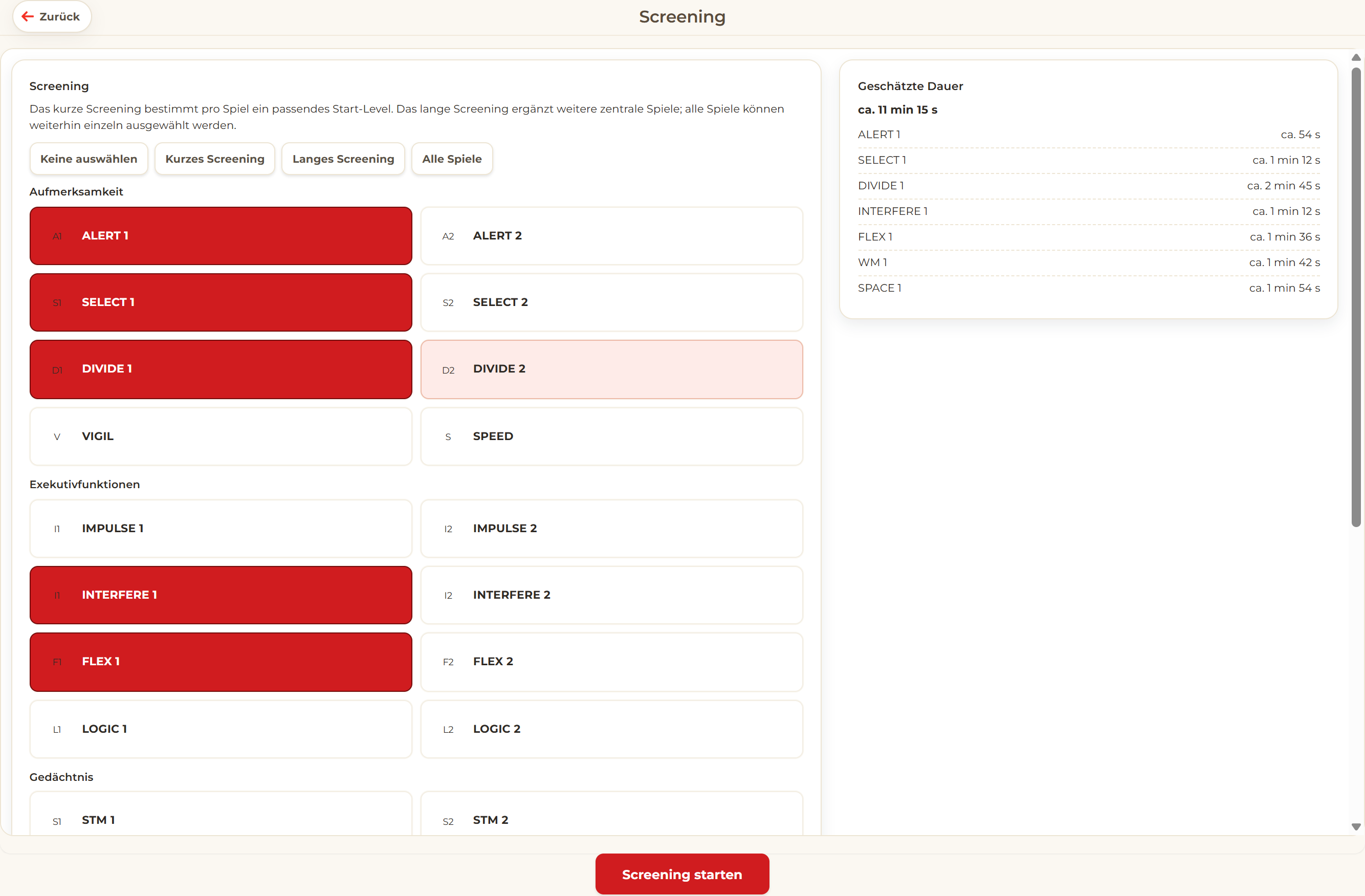The height and width of the screenshot is (896, 1365).
Task: Select the LOGIC 2 game tile
Action: pyautogui.click(x=612, y=729)
